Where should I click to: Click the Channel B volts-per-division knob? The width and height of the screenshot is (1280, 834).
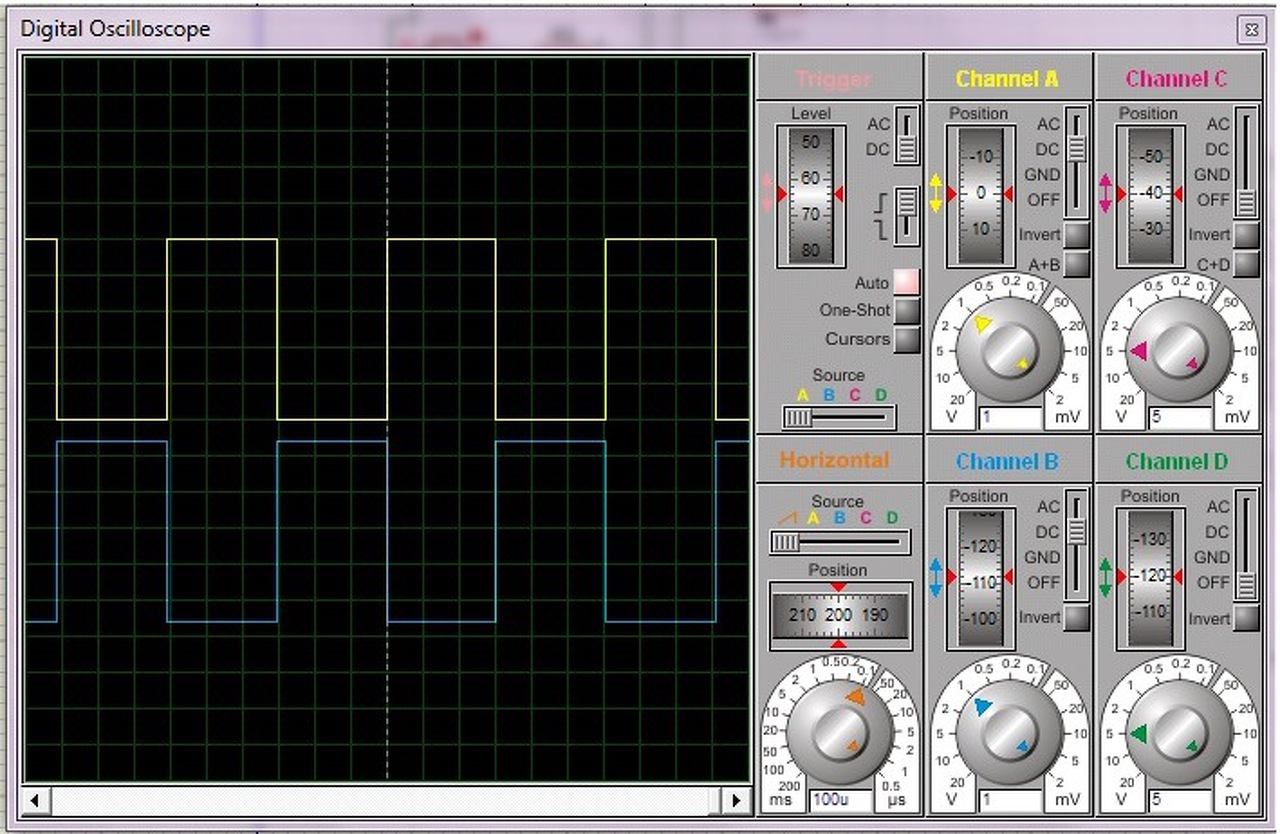[x=1008, y=733]
